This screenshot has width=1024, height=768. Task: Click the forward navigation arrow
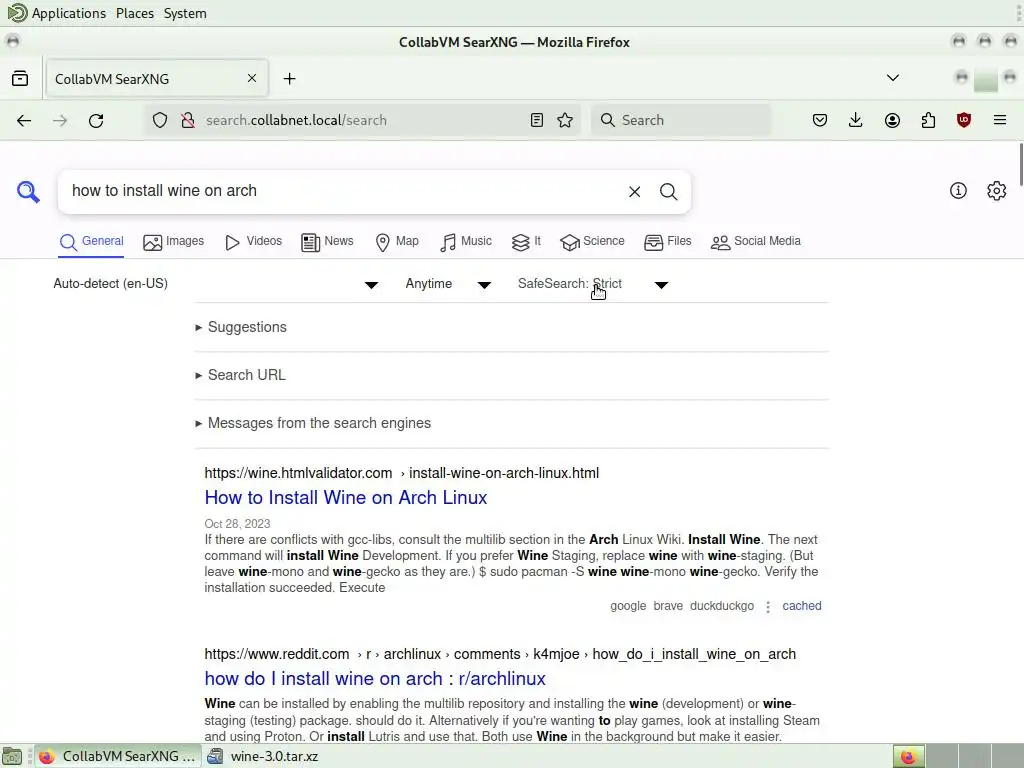pos(60,120)
